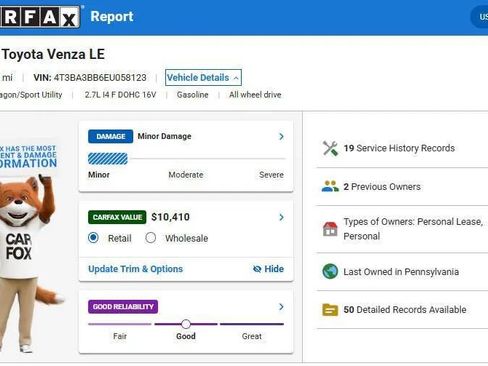This screenshot has width=488, height=366.
Task: Expand the Minor Damage card chevron
Action: pyautogui.click(x=281, y=136)
